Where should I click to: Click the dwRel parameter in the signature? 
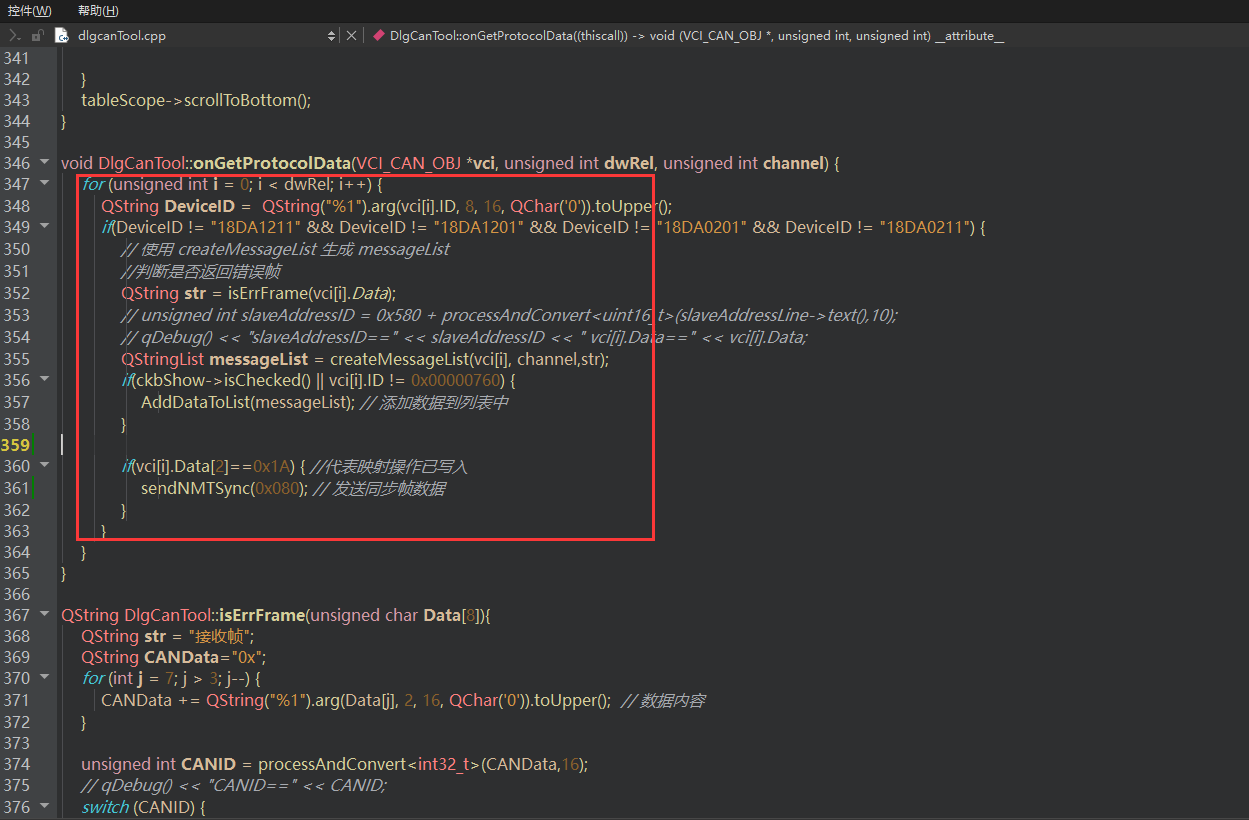pos(629,162)
